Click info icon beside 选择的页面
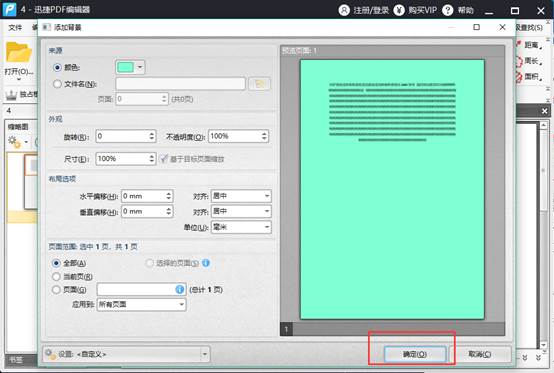Image resolution: width=554 pixels, height=373 pixels. [206, 263]
